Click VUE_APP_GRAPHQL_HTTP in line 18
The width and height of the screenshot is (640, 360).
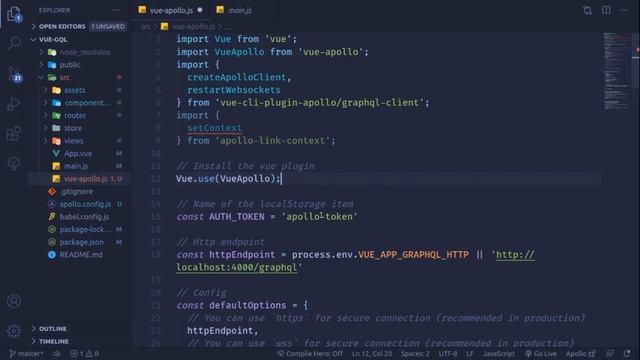[413, 255]
